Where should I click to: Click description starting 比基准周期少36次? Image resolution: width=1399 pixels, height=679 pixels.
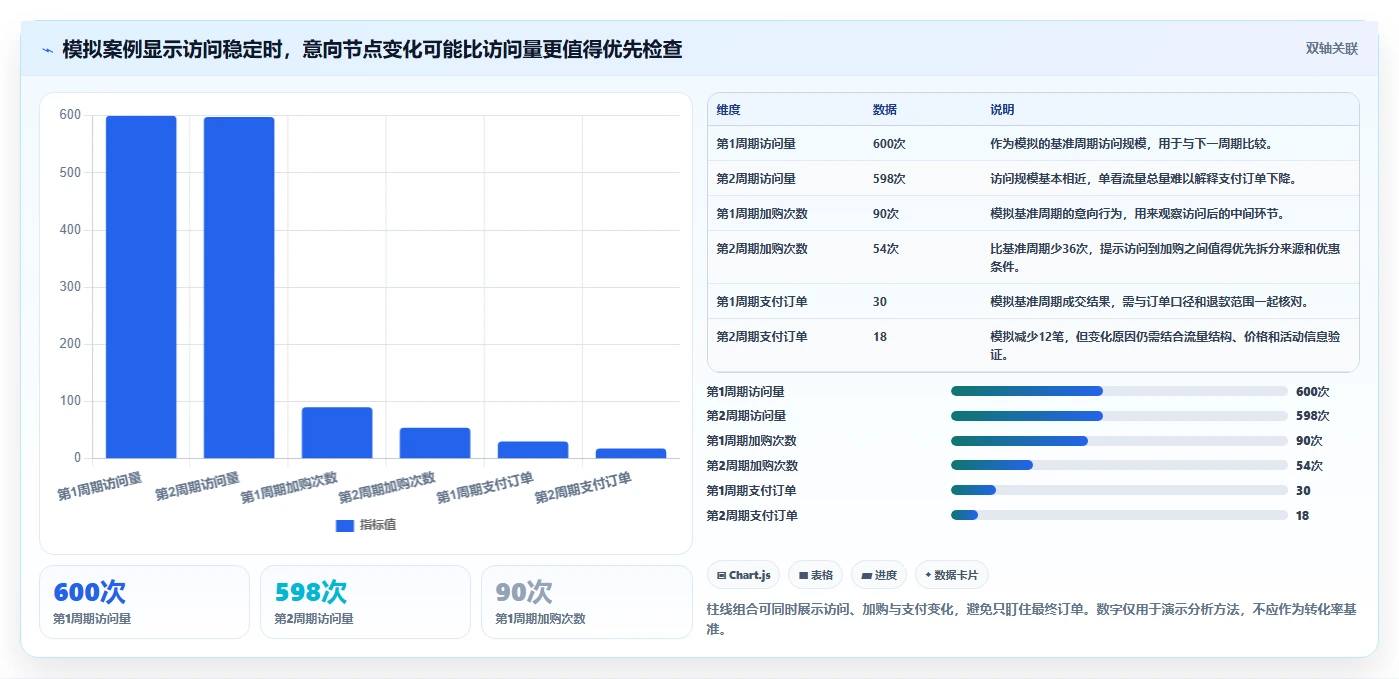click(x=1165, y=258)
